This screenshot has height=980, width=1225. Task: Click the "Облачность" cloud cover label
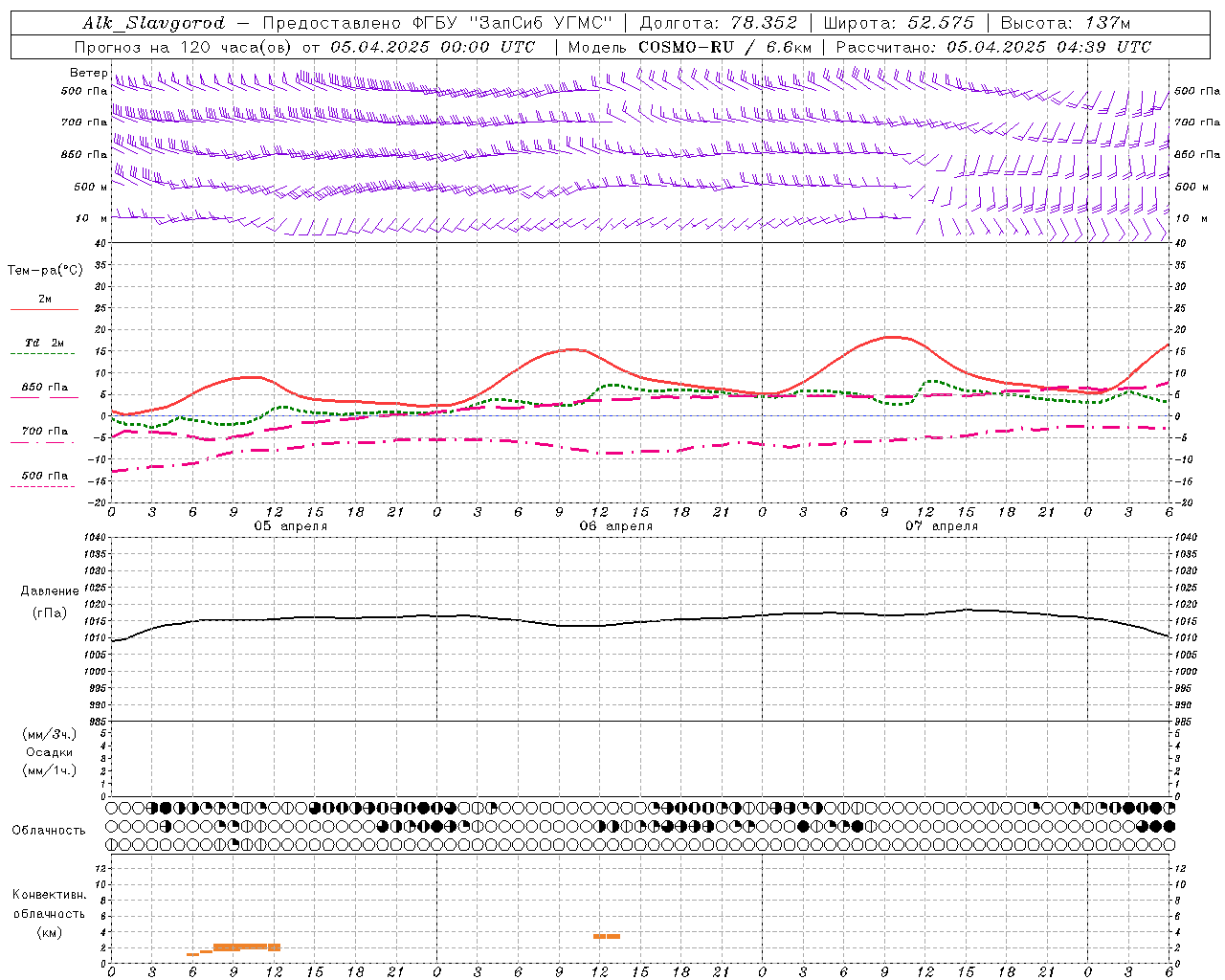tap(49, 830)
